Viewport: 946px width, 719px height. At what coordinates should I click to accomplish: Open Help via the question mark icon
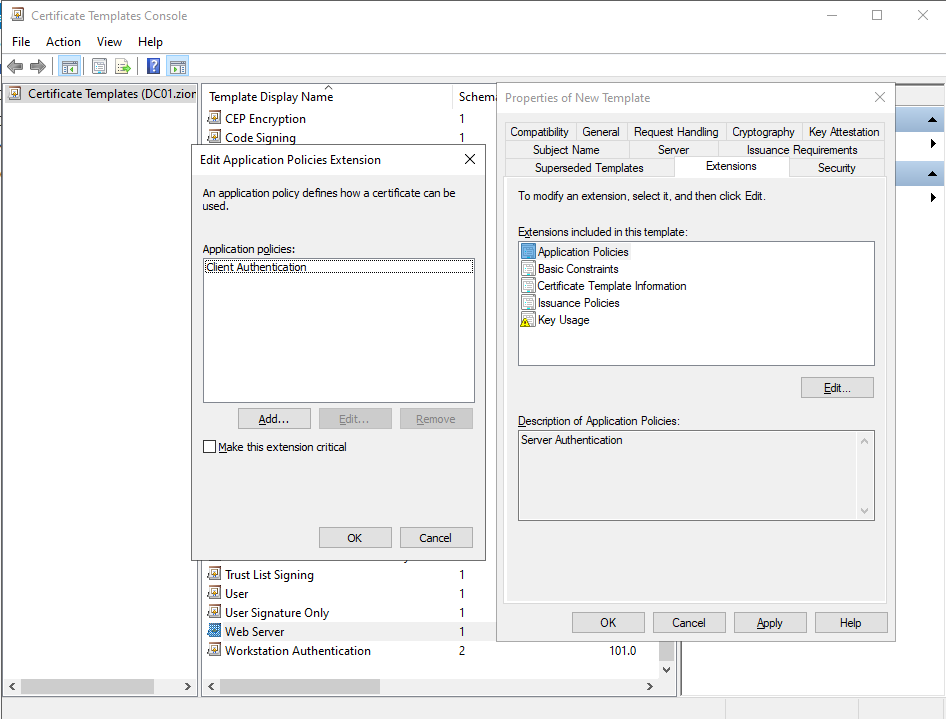(151, 66)
